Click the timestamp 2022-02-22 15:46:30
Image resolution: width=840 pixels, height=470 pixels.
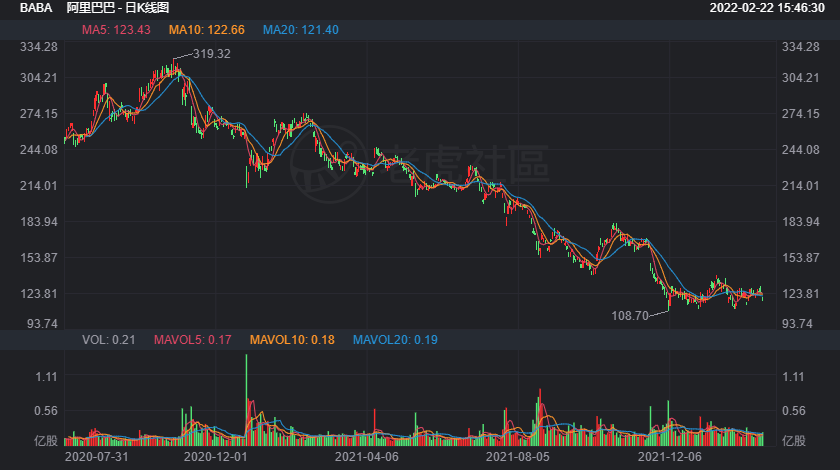click(767, 8)
